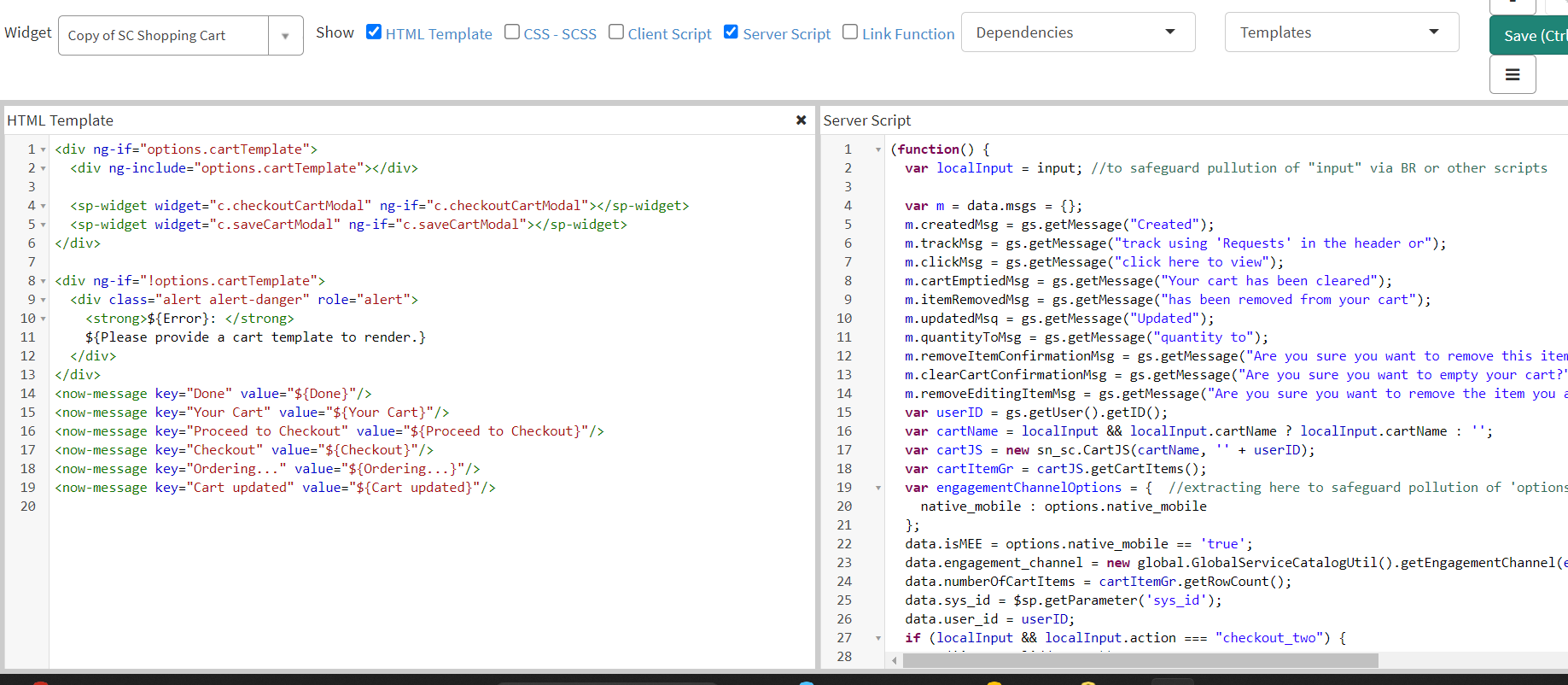Enable the Link Function checkbox
This screenshot has height=685, width=1568.
pos(850,32)
